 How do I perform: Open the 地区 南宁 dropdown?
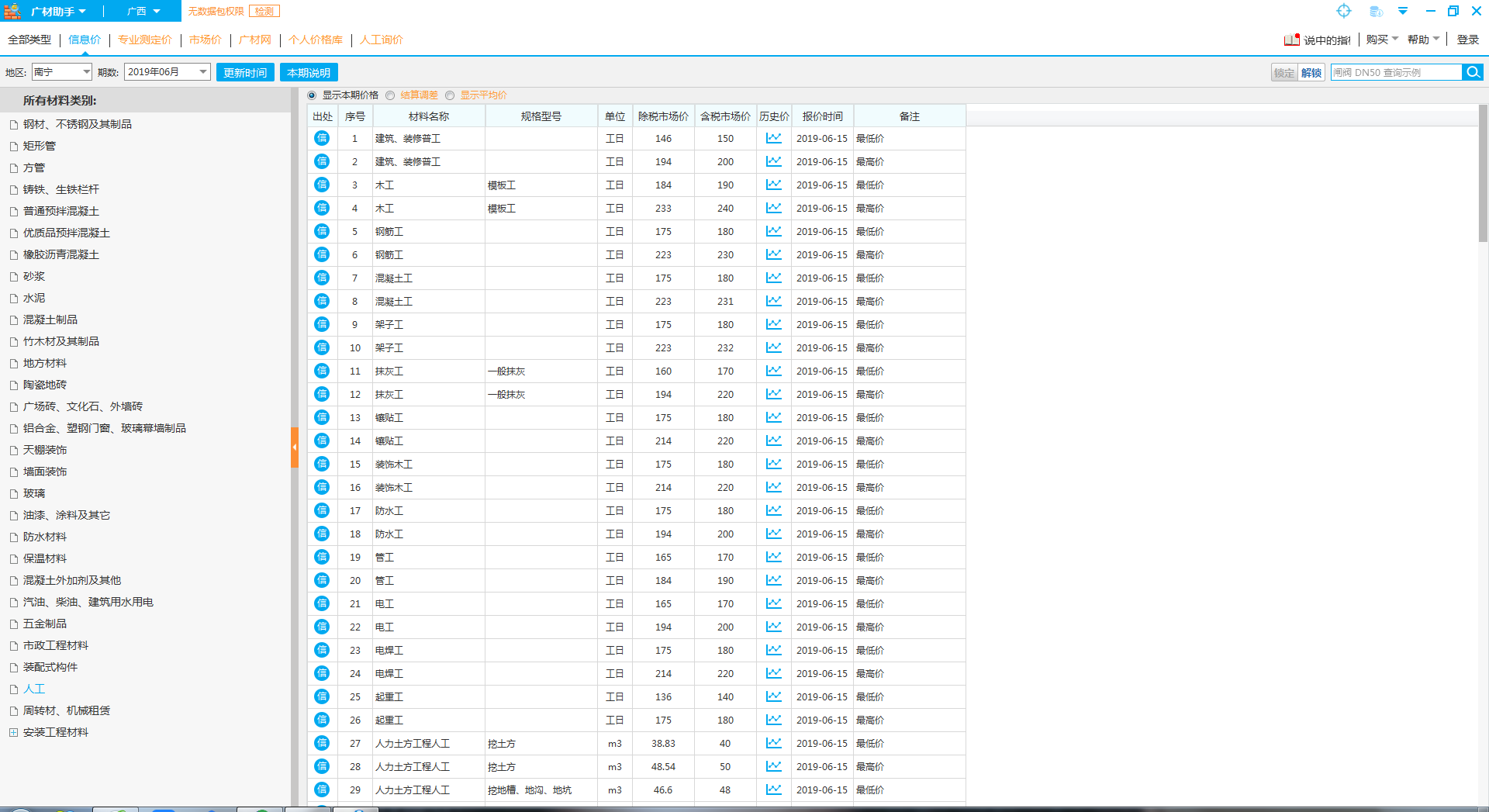point(62,72)
